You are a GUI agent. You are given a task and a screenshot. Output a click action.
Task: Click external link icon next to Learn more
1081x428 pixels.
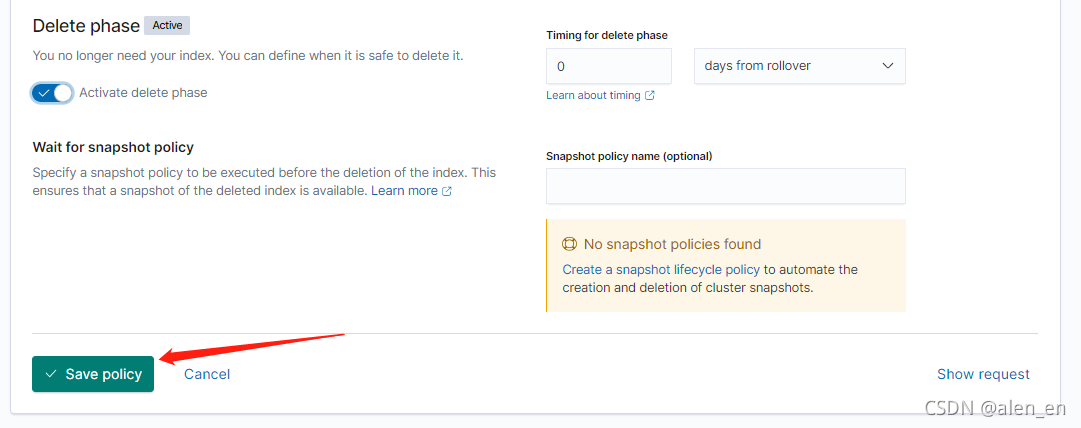pyautogui.click(x=447, y=191)
